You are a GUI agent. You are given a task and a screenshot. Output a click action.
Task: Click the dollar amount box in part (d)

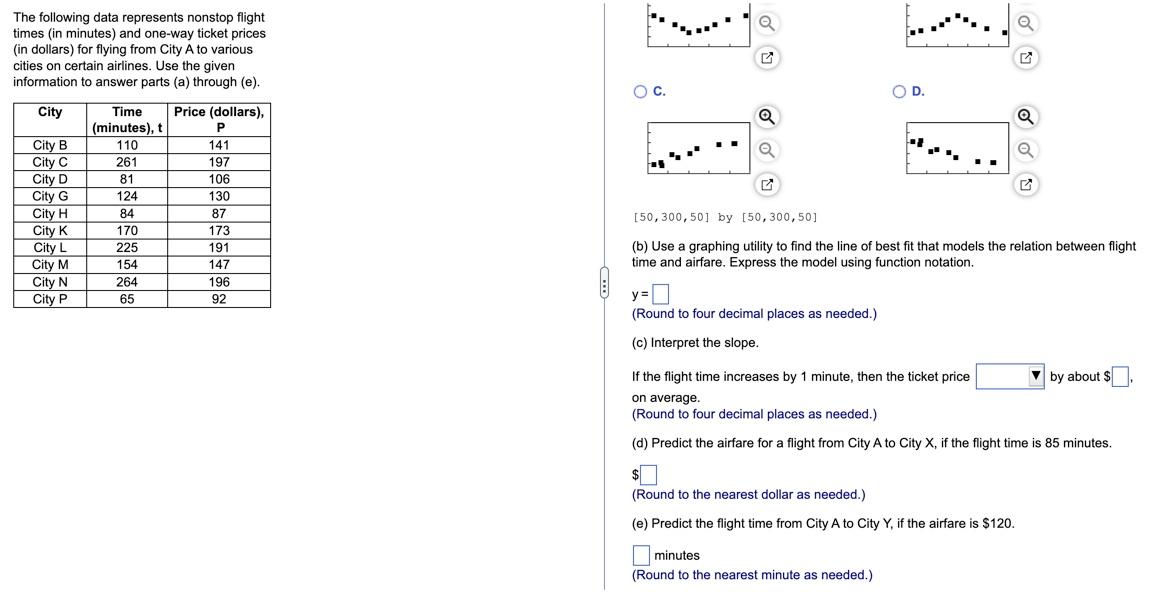[647, 476]
